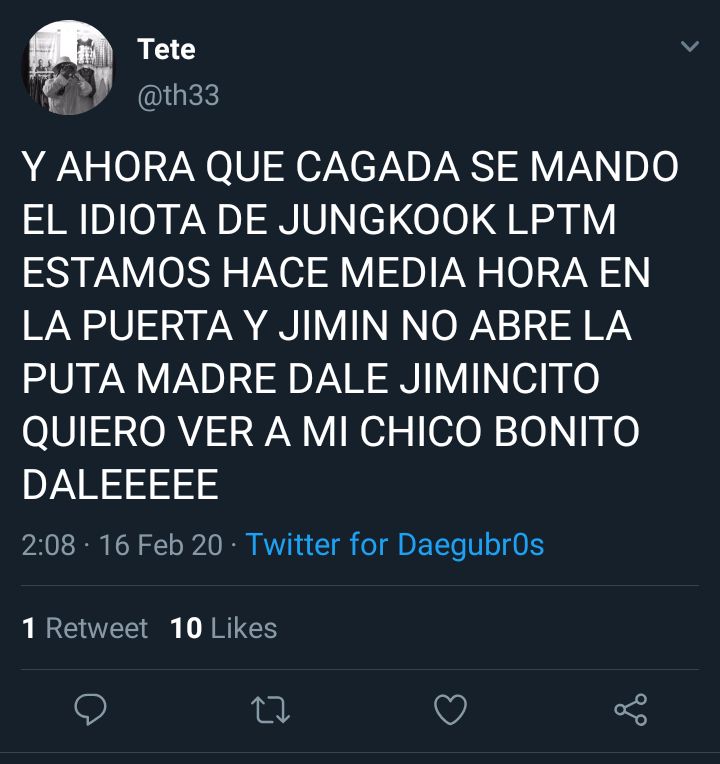
Task: Click the 16 Feb 20 date
Action: [x=161, y=545]
